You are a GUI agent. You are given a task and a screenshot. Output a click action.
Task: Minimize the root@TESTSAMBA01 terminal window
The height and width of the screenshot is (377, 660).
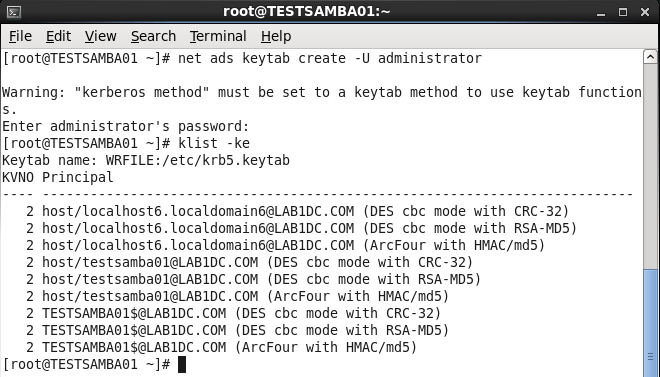601,12
